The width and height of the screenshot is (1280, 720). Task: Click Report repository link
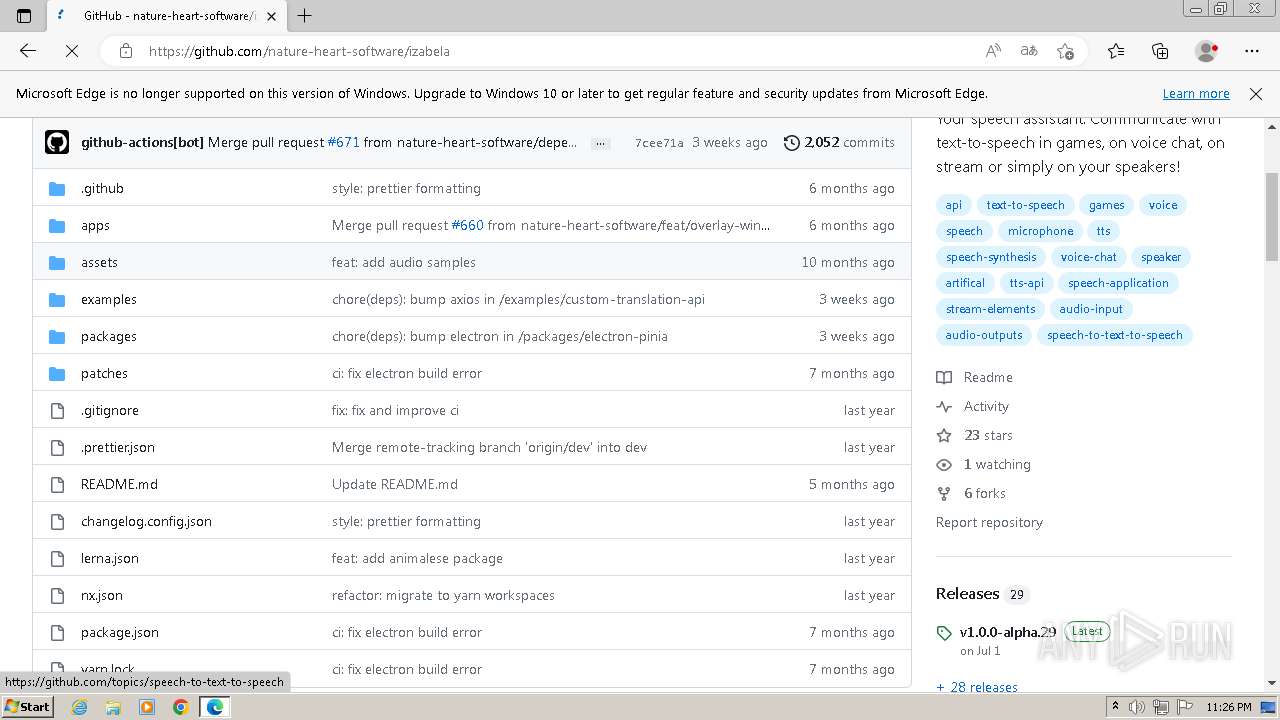[x=989, y=522]
